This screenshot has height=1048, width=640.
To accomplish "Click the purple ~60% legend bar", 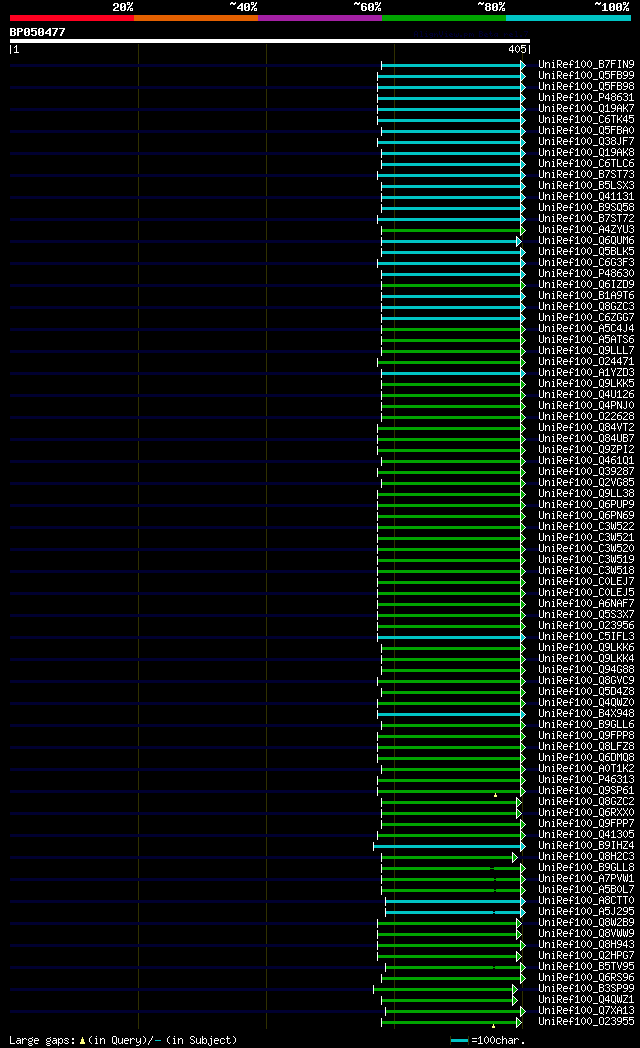I will coord(320,18).
